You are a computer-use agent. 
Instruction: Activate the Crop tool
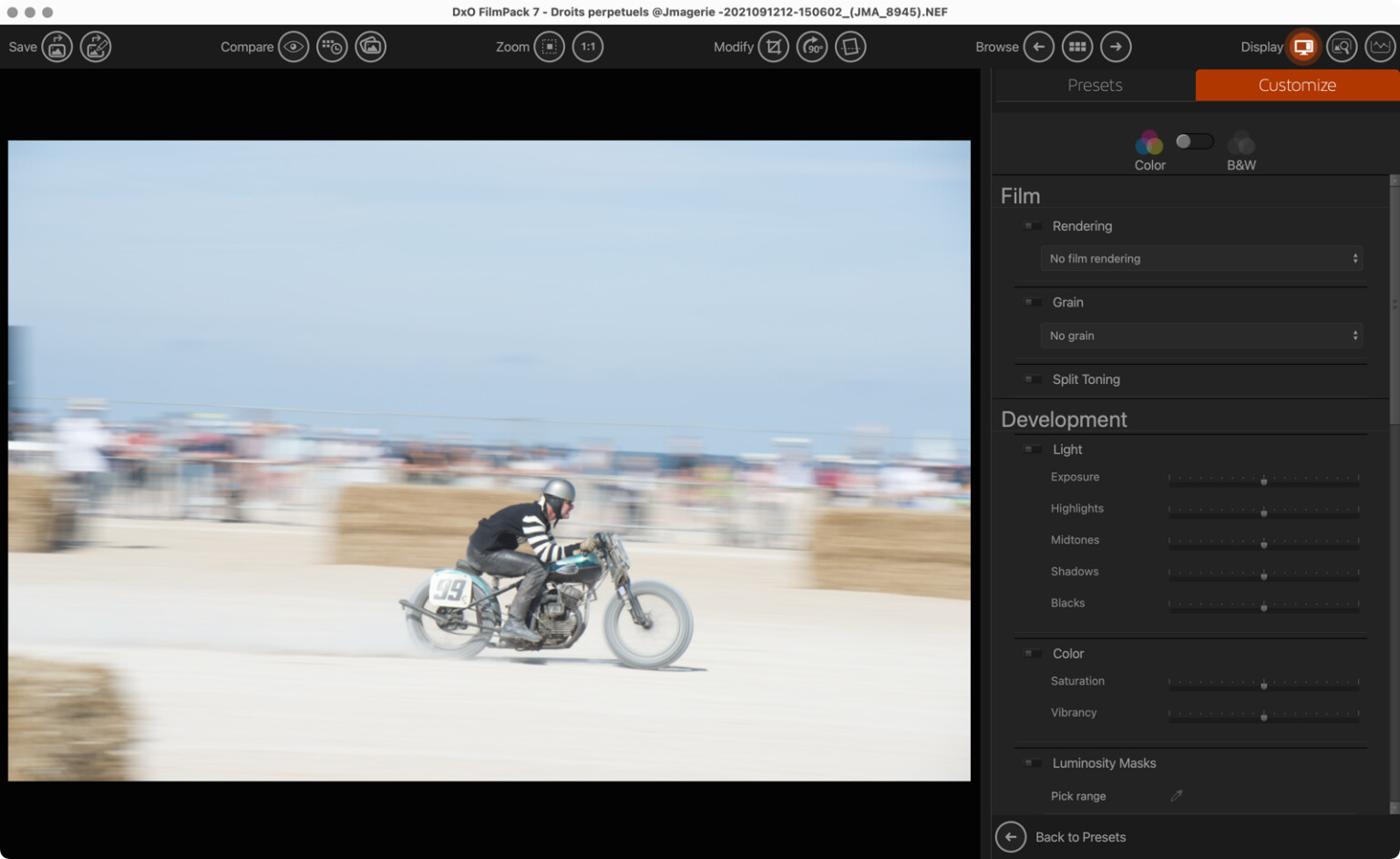(x=774, y=47)
